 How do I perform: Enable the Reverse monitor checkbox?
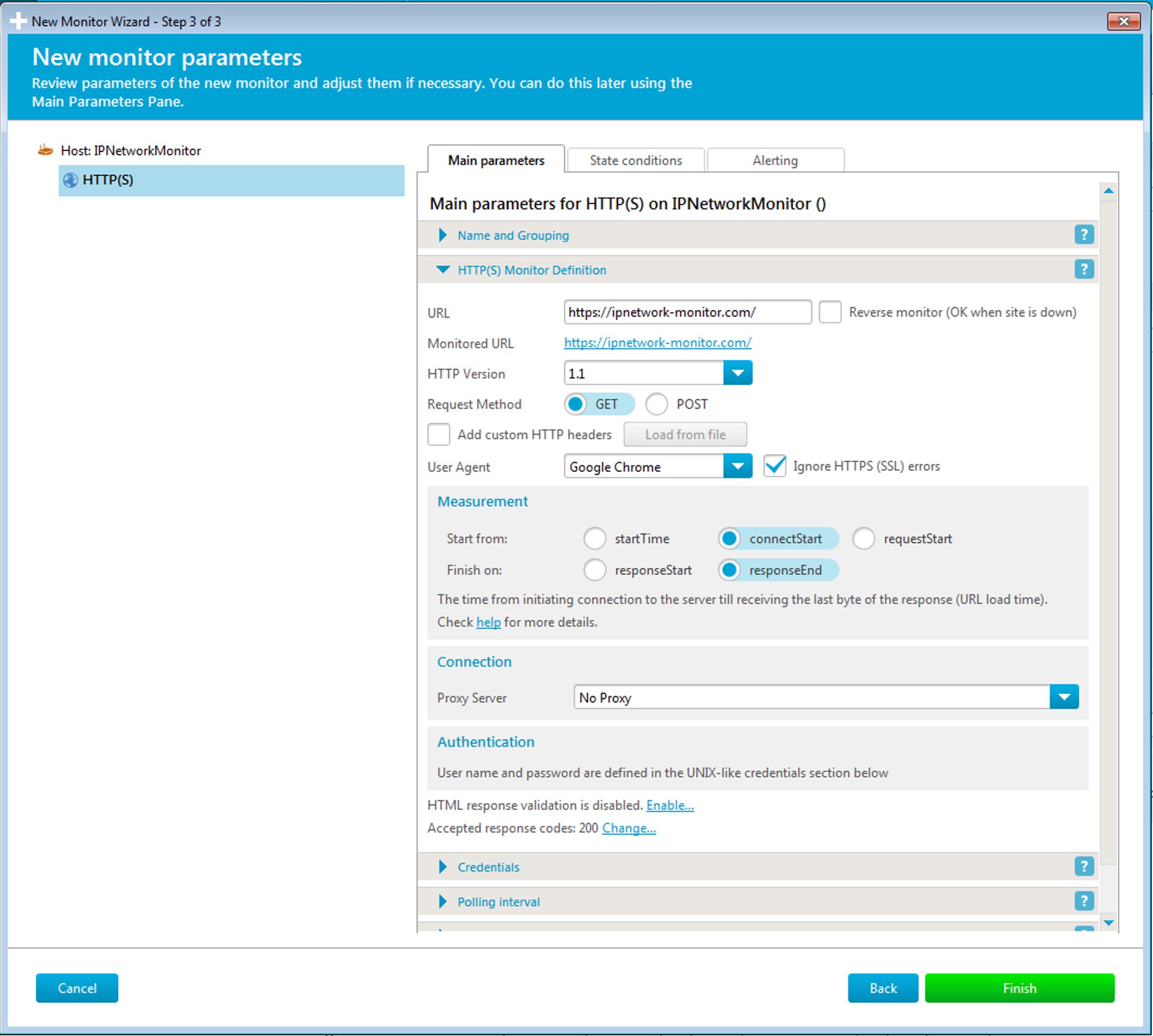[x=830, y=312]
